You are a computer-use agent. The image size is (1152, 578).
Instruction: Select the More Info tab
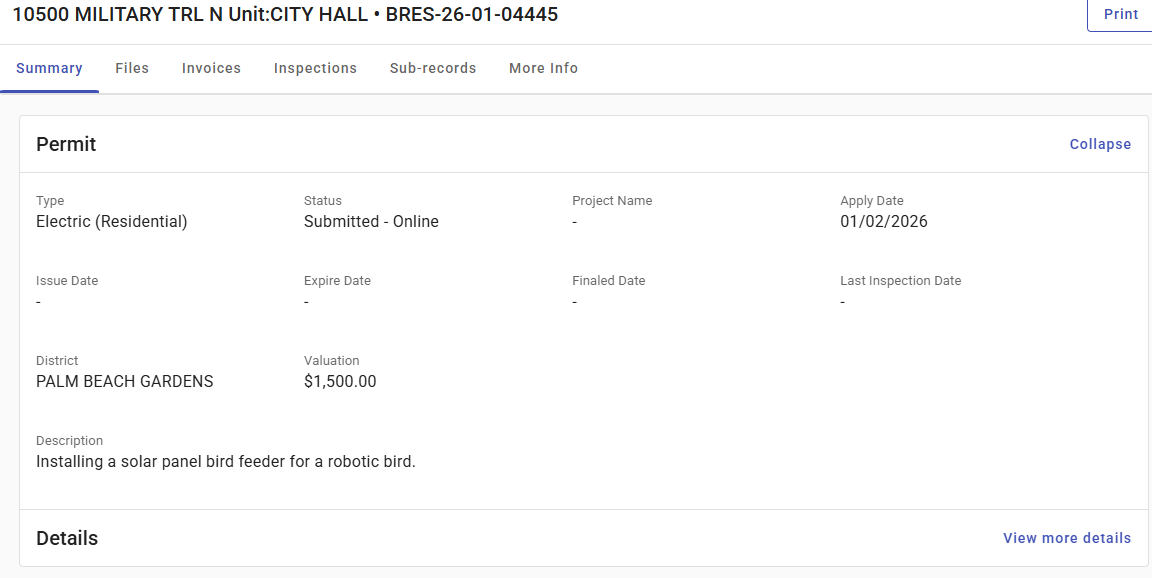543,68
